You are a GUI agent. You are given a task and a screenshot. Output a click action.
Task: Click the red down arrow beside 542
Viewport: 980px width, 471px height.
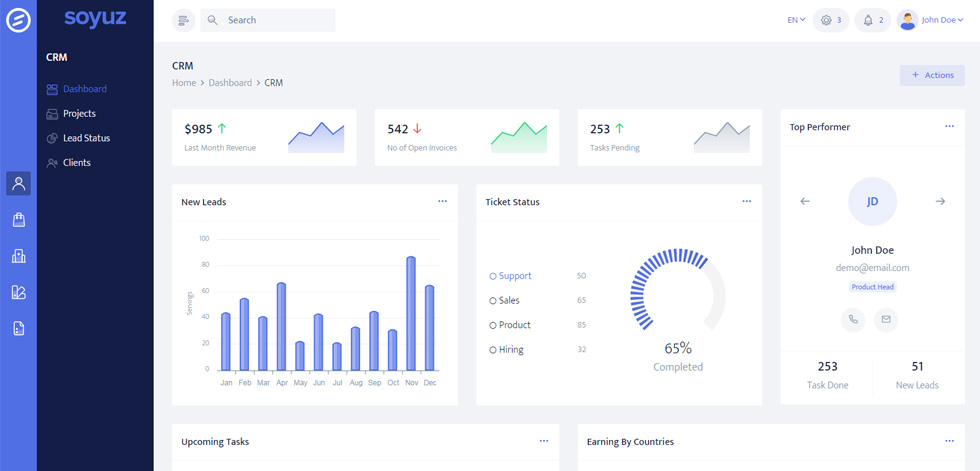pos(418,129)
